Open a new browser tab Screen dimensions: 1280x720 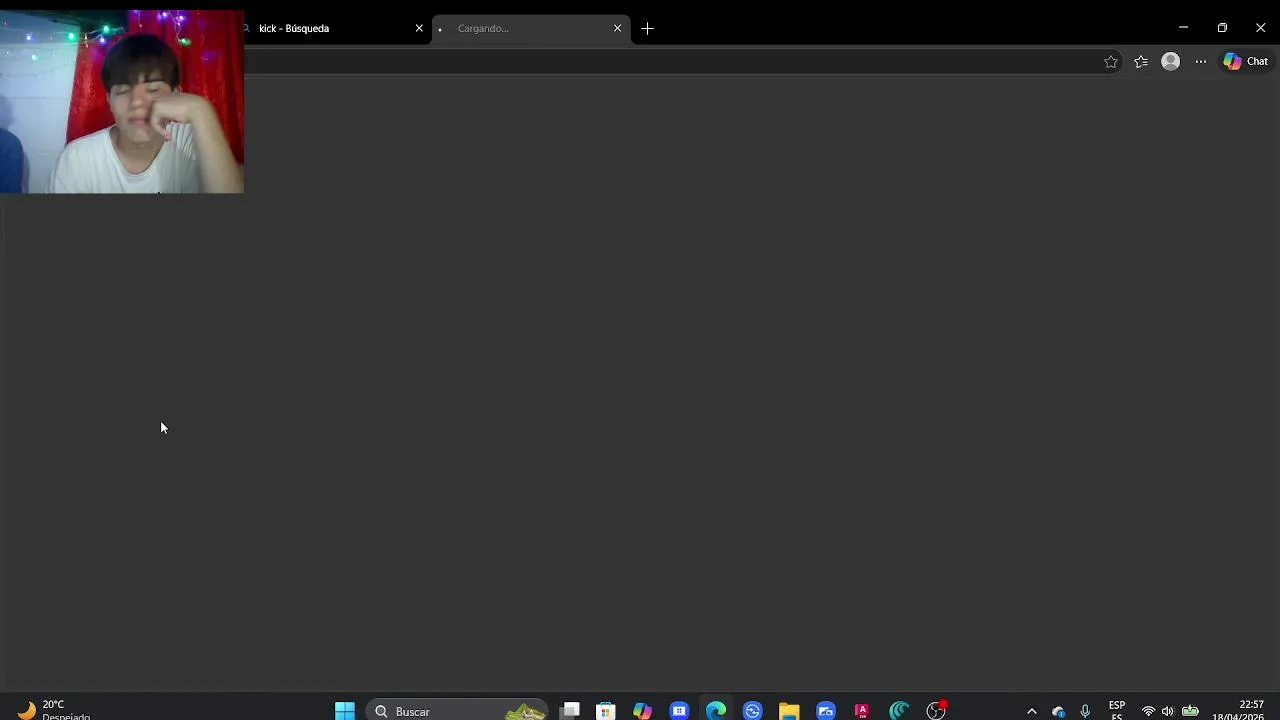[x=648, y=28]
